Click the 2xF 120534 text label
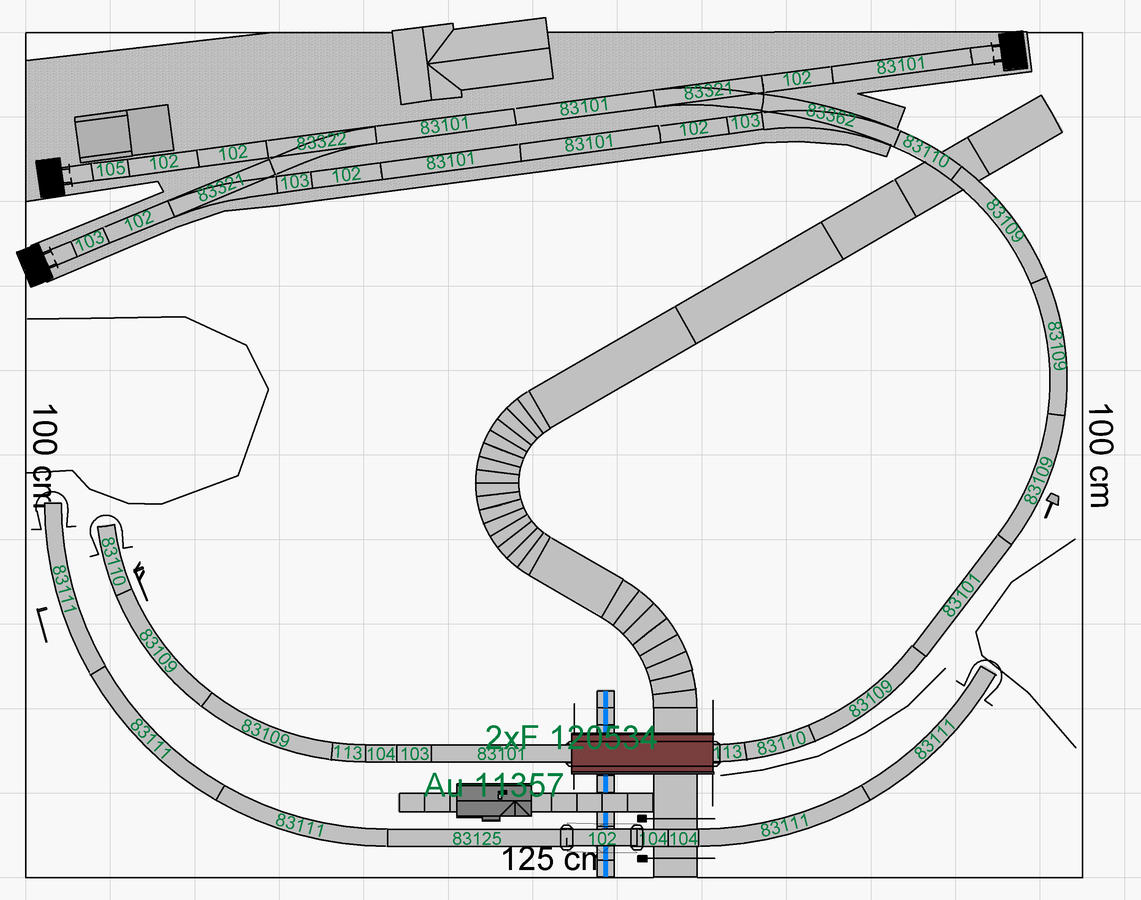1141x900 pixels. pyautogui.click(x=570, y=739)
